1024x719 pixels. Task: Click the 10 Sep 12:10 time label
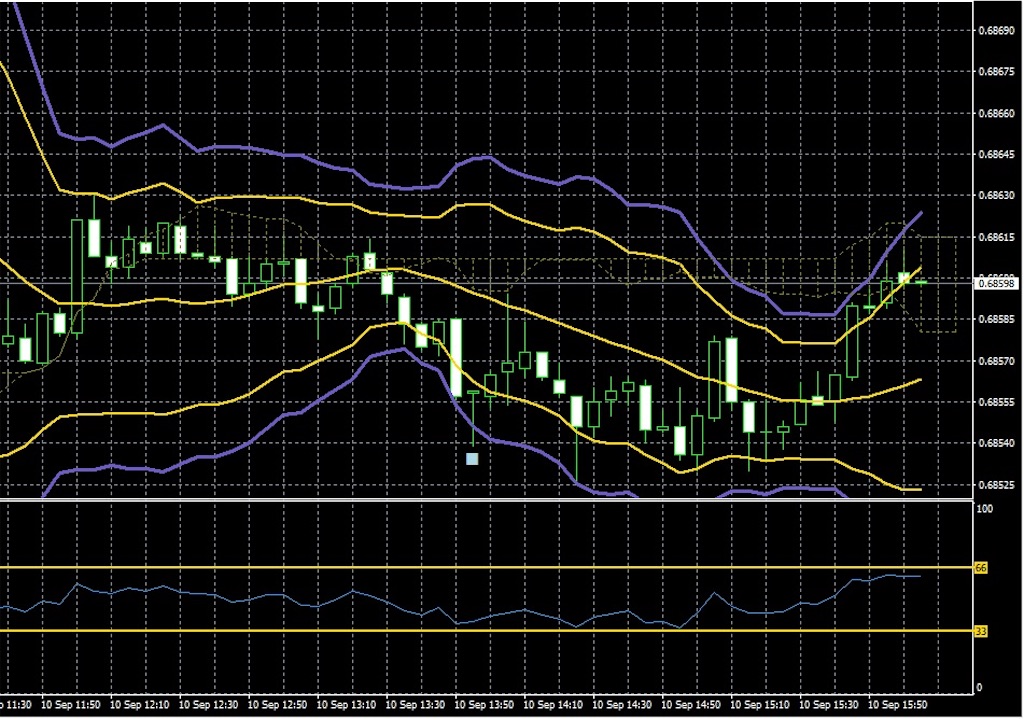(139, 705)
